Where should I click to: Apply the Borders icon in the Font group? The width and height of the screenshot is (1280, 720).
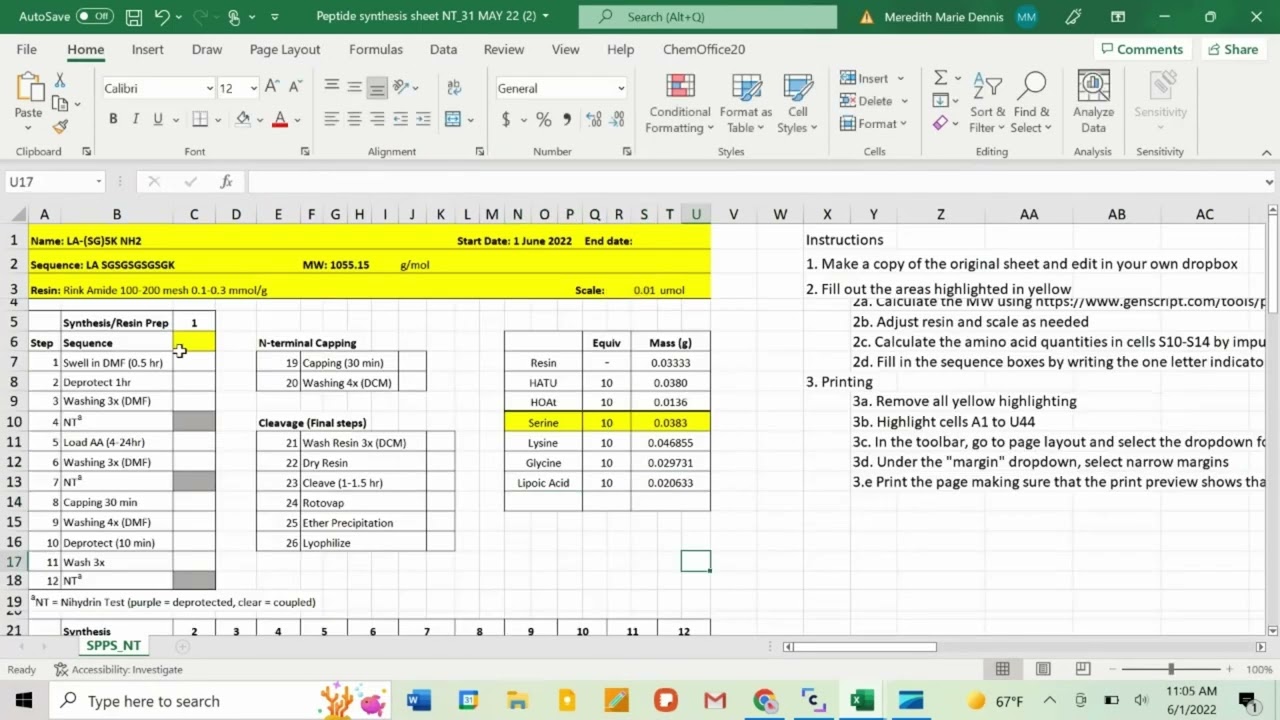click(200, 119)
